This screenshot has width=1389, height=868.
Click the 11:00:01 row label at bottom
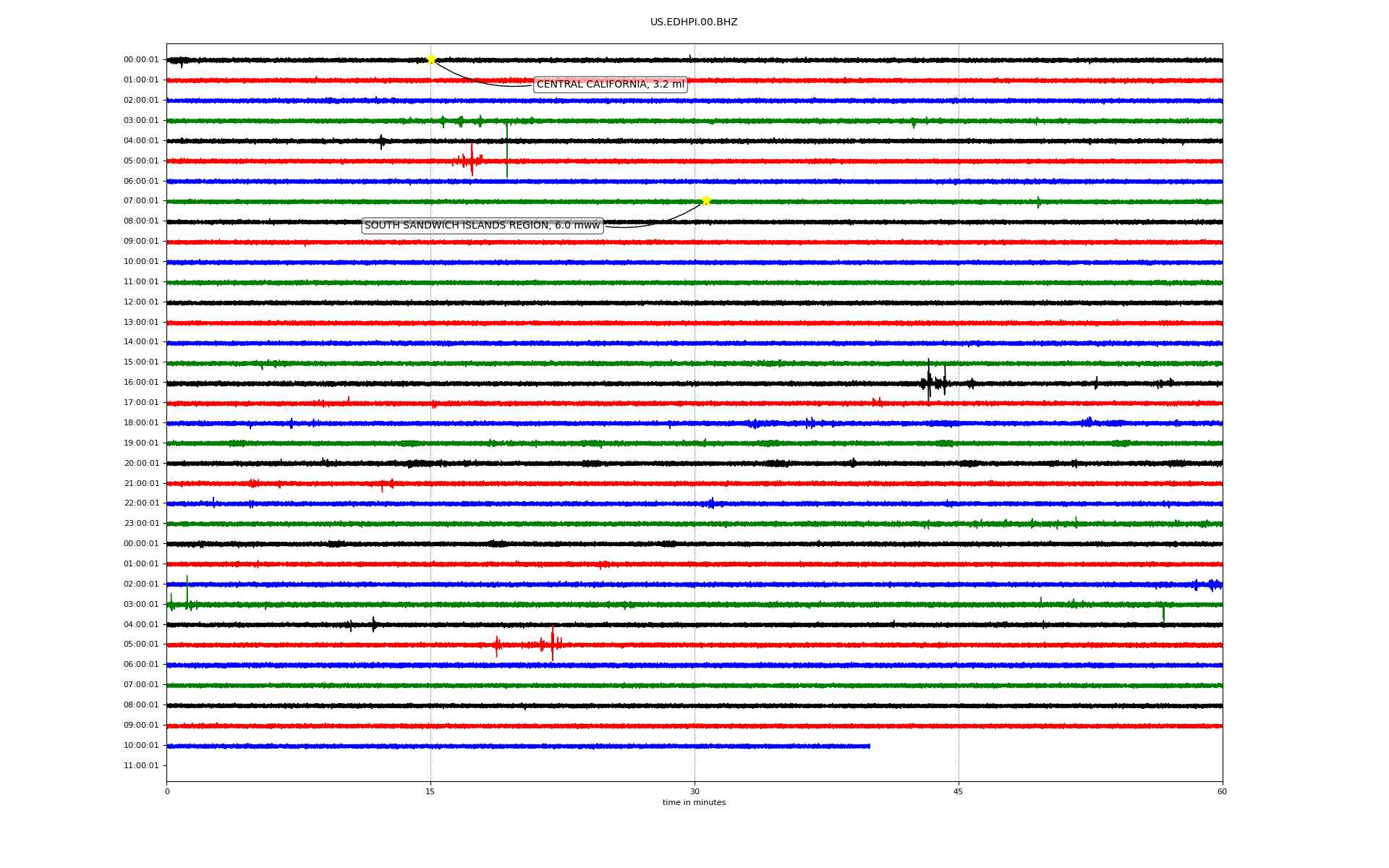coord(141,765)
